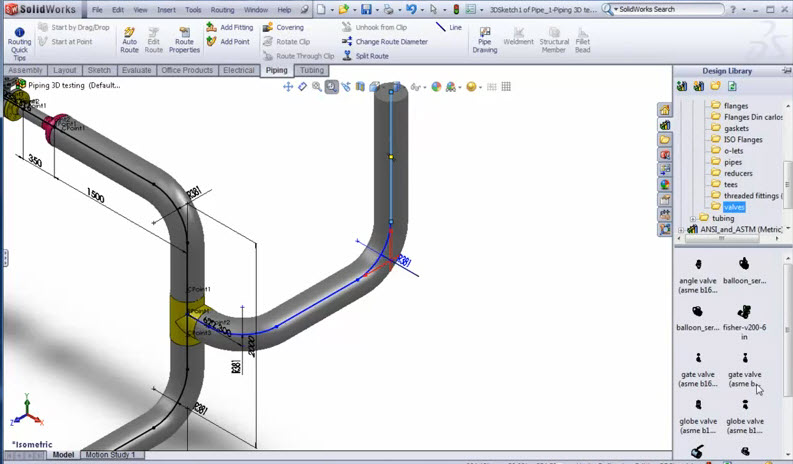Click the Undo icon
The width and height of the screenshot is (793, 464).
point(411,9)
